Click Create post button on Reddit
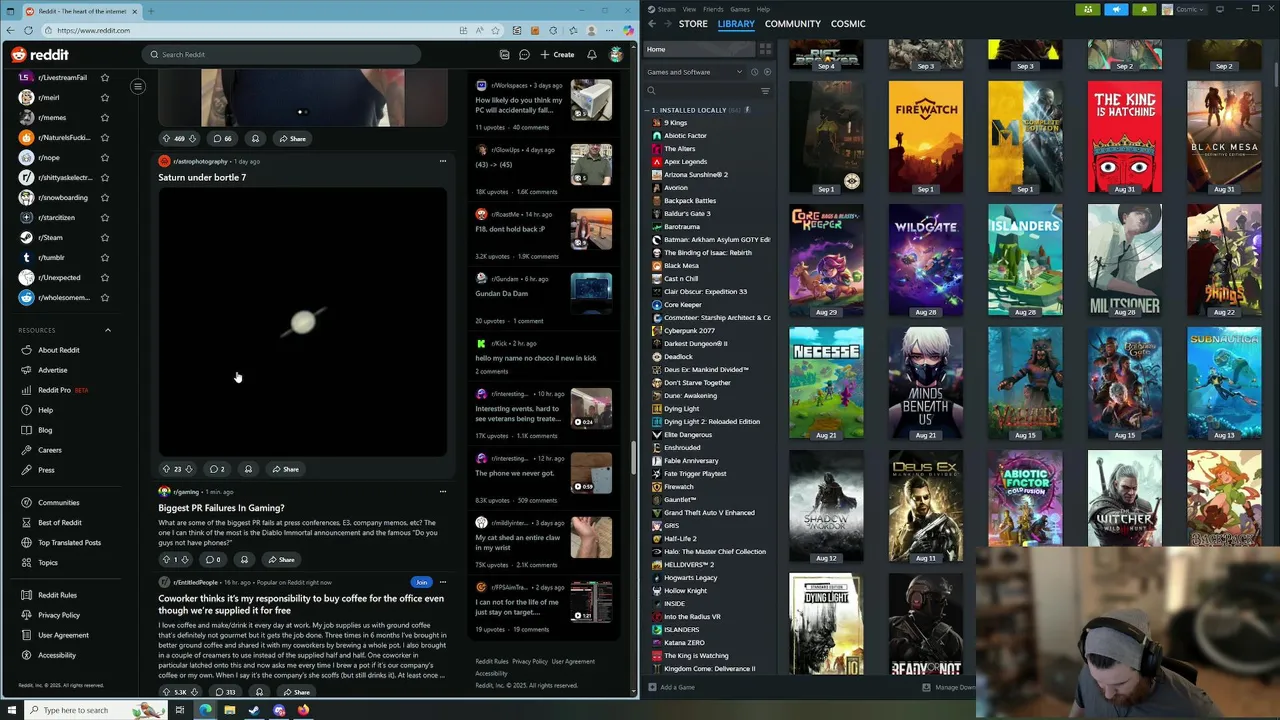Screen dimensions: 1280x720 click(557, 55)
